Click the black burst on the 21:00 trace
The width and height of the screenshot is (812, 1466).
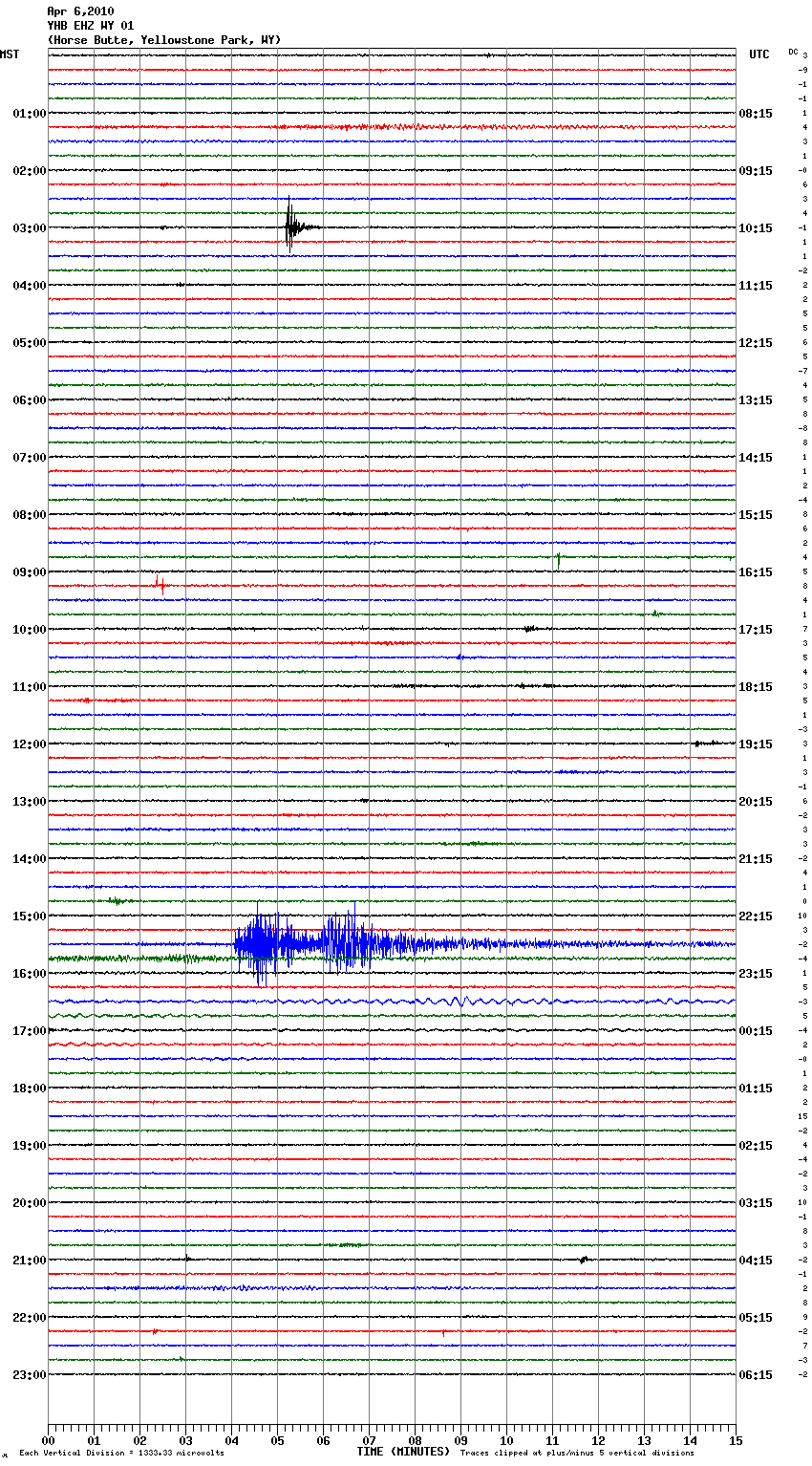point(584,1260)
